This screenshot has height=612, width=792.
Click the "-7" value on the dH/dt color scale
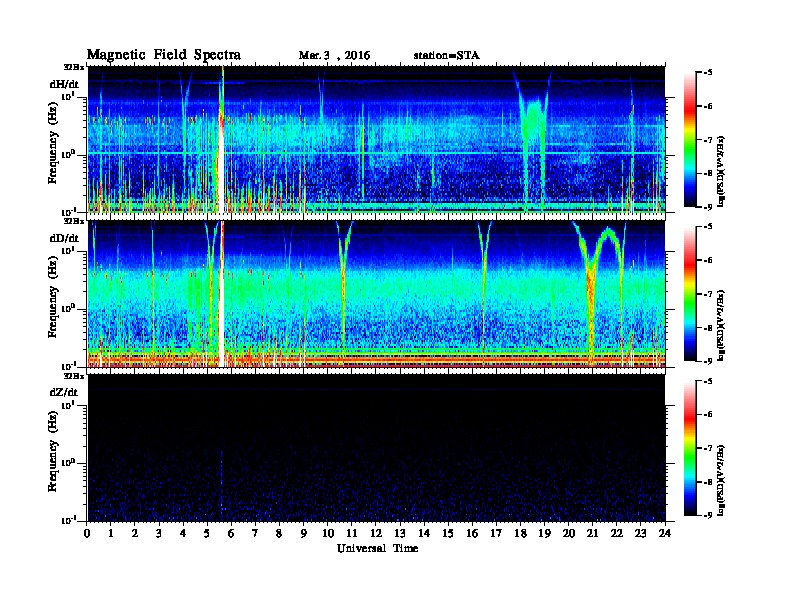pos(708,139)
